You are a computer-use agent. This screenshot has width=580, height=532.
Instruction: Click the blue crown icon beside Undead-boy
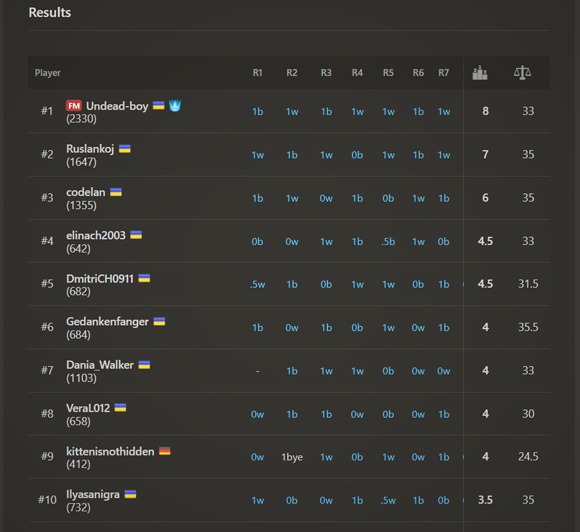(175, 106)
